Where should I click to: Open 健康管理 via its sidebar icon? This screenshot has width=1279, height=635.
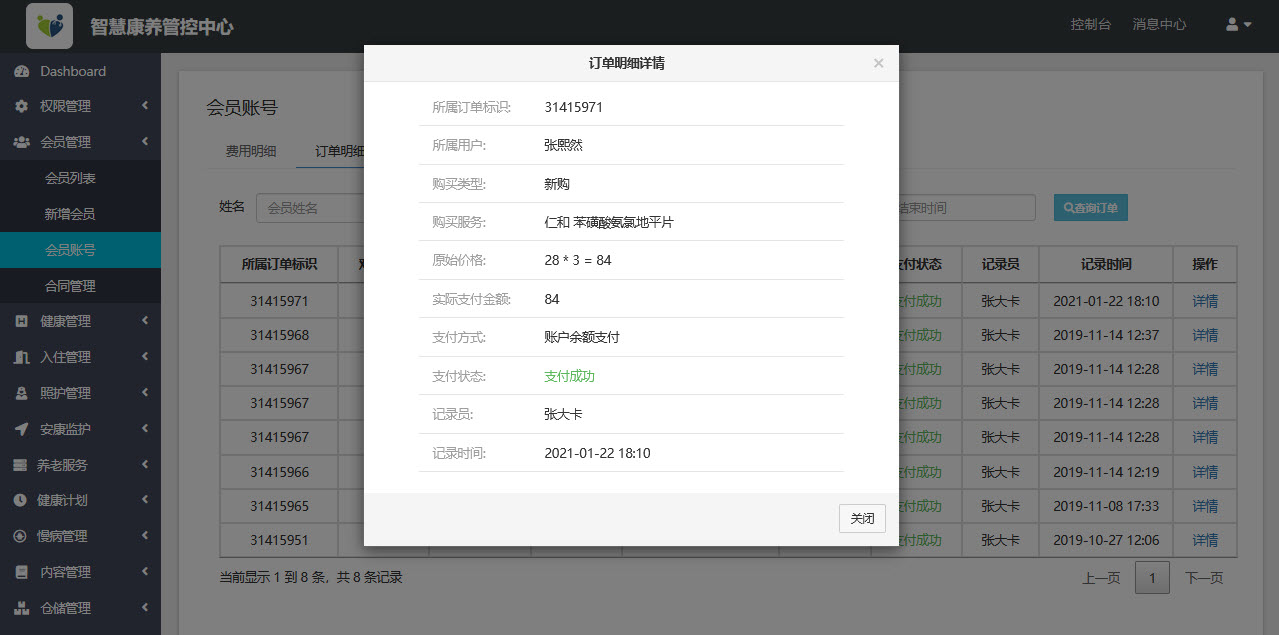pos(22,320)
